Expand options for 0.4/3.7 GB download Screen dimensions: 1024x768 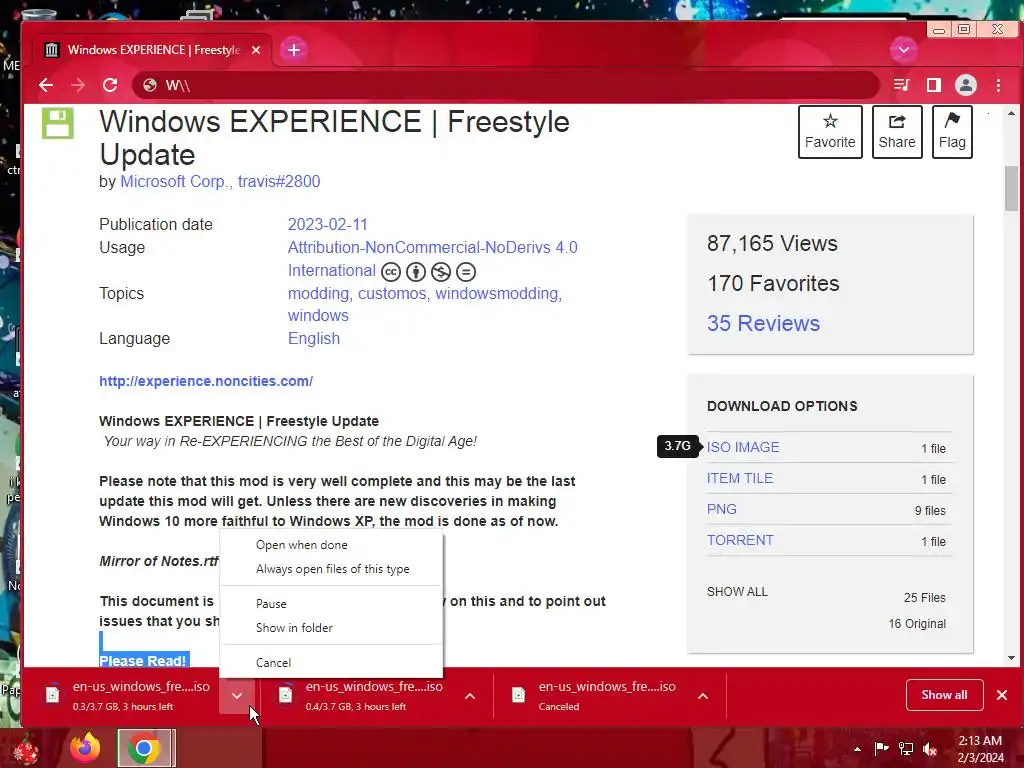tap(470, 696)
